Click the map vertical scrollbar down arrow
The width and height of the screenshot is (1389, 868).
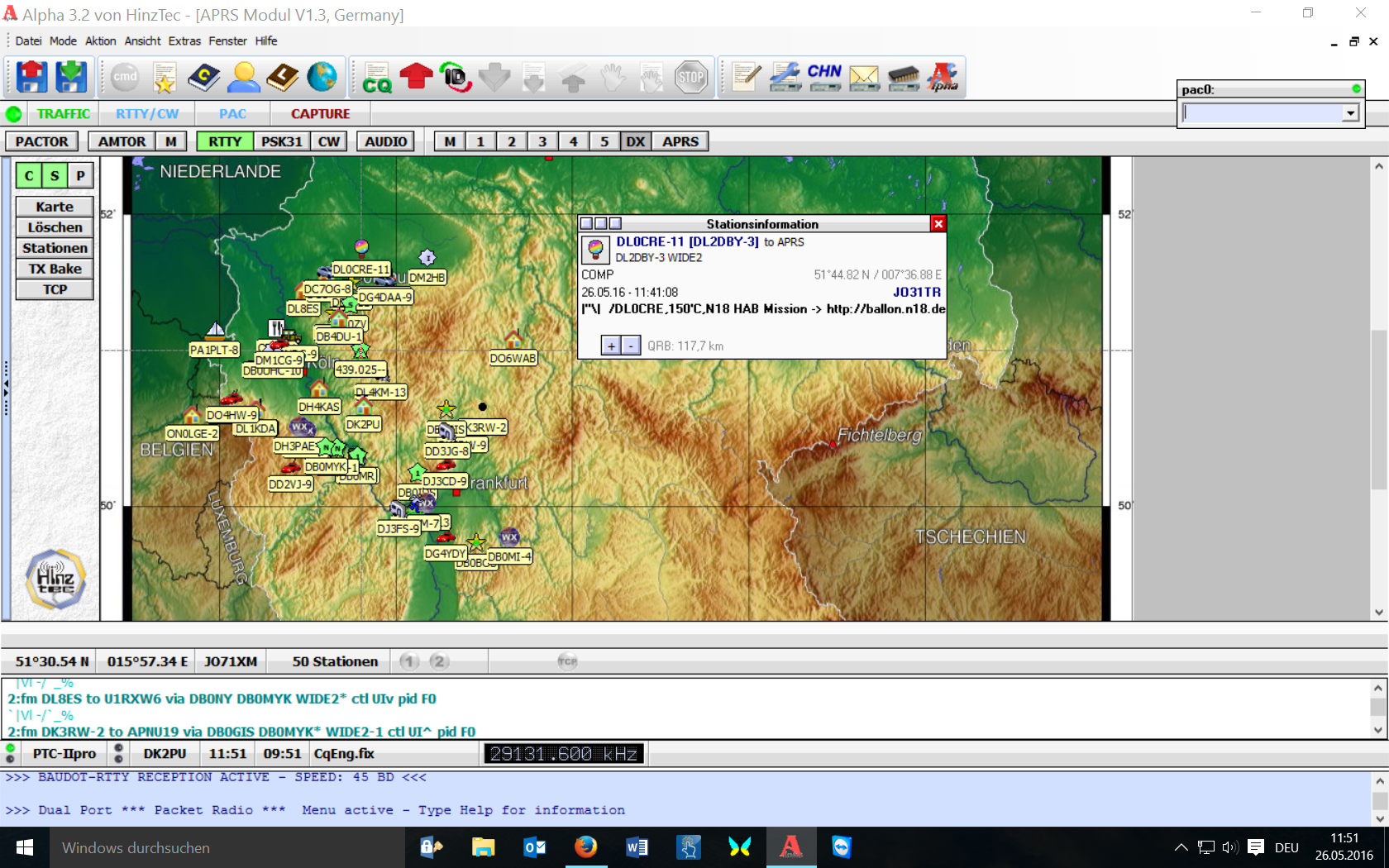click(x=1378, y=613)
